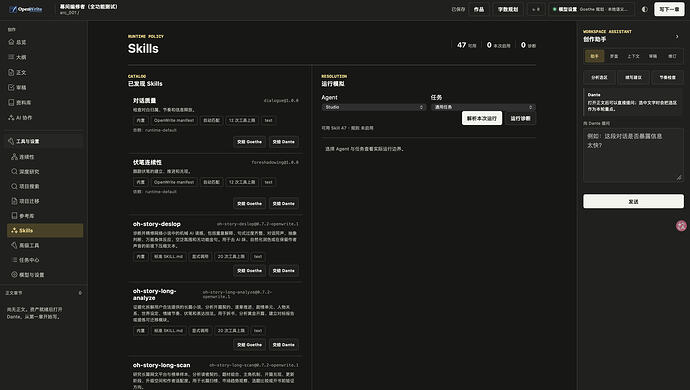Select the highlighted Skills sidebar item
Viewport: 690px width, 390px height.
pyautogui.click(x=45, y=230)
